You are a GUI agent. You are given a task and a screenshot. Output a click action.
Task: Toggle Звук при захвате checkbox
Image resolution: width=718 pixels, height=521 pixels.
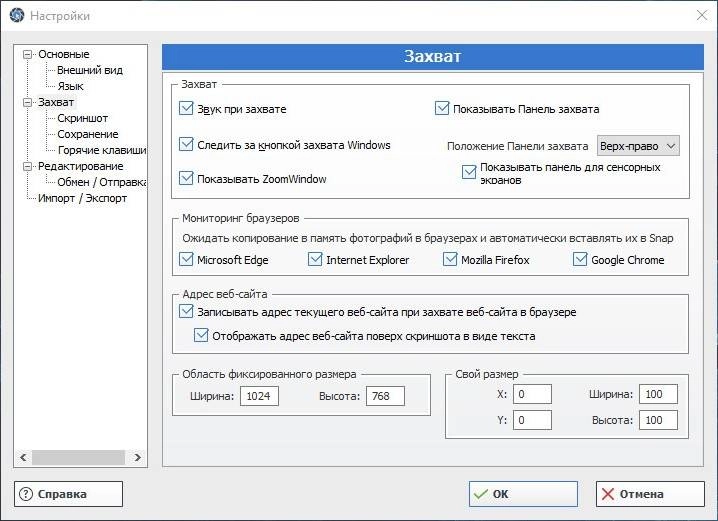pos(186,109)
